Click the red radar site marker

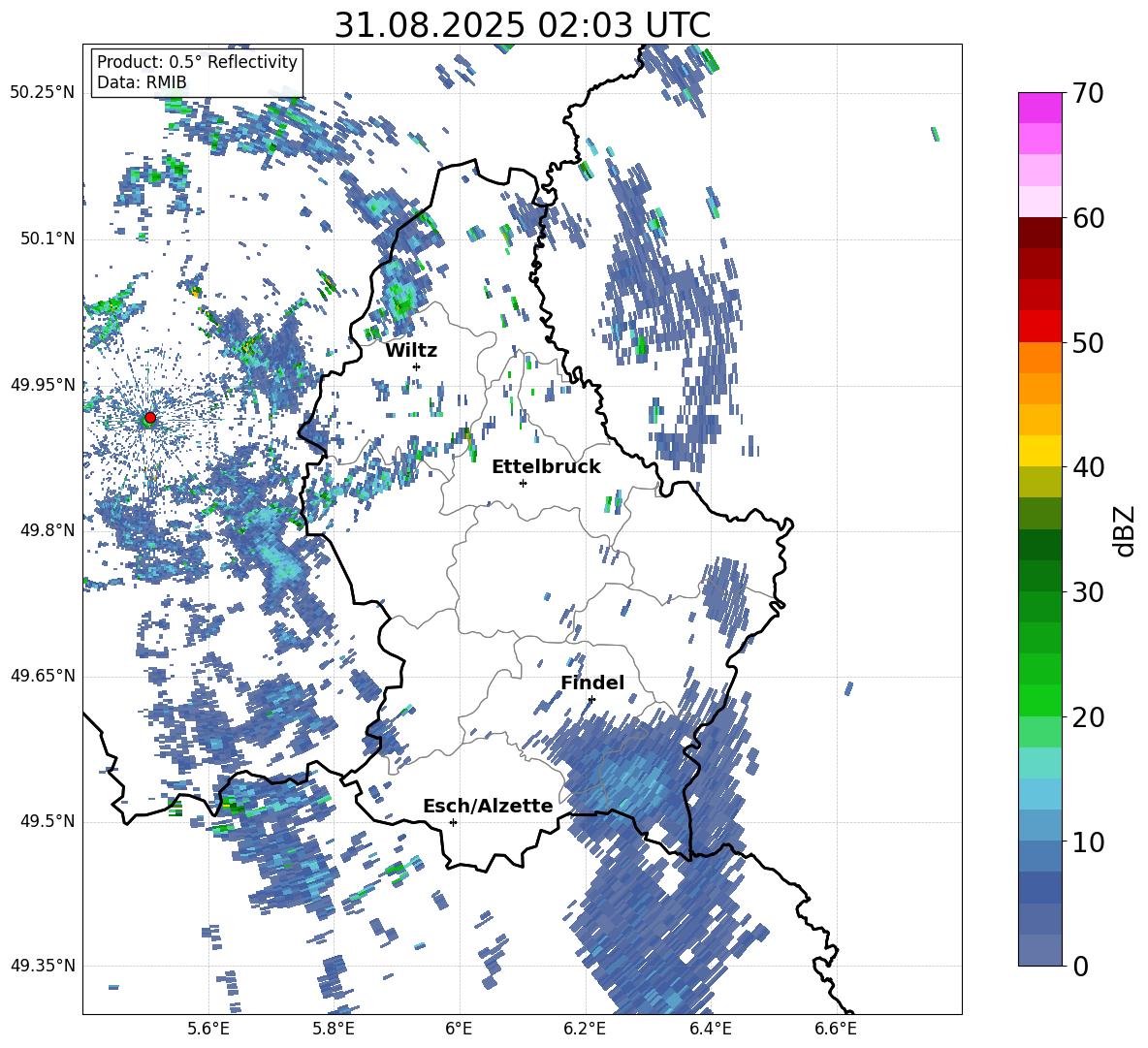150,417
